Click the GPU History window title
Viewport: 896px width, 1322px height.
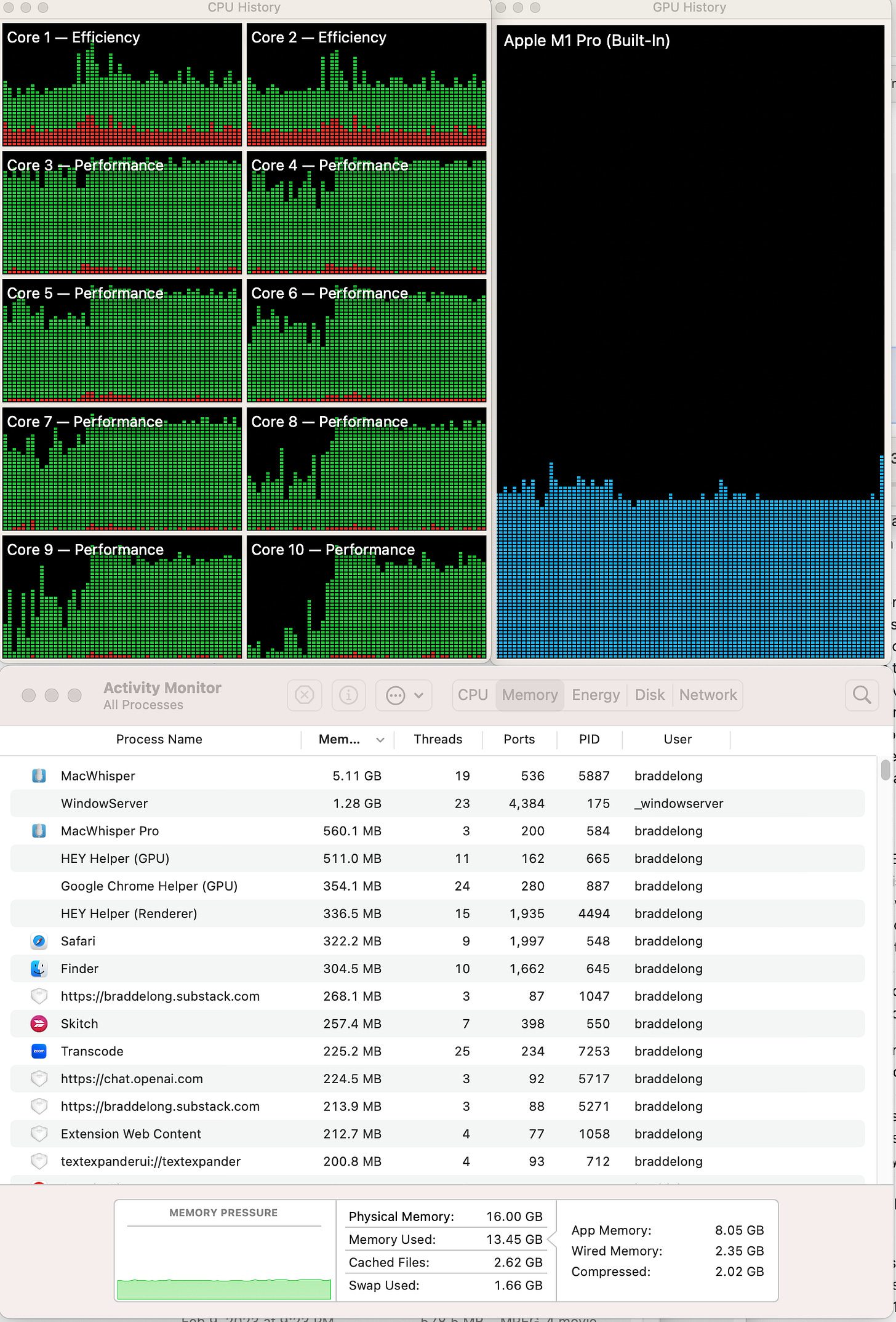(x=689, y=7)
